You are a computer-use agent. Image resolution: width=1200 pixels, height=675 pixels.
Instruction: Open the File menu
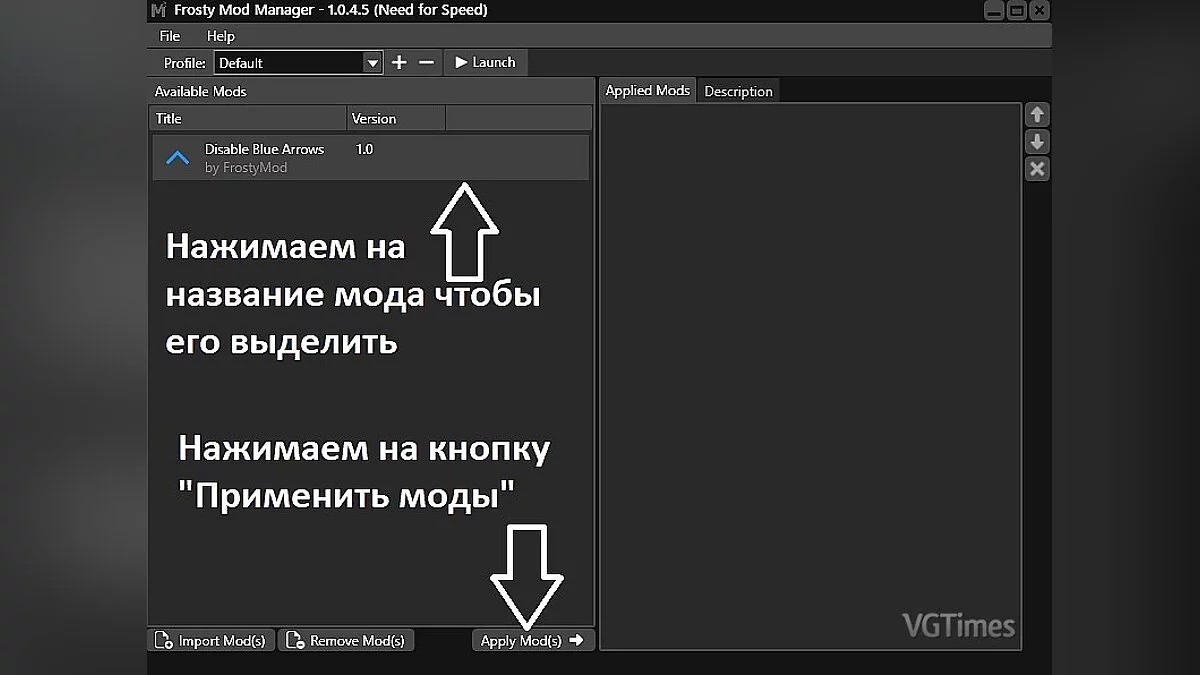[x=168, y=36]
